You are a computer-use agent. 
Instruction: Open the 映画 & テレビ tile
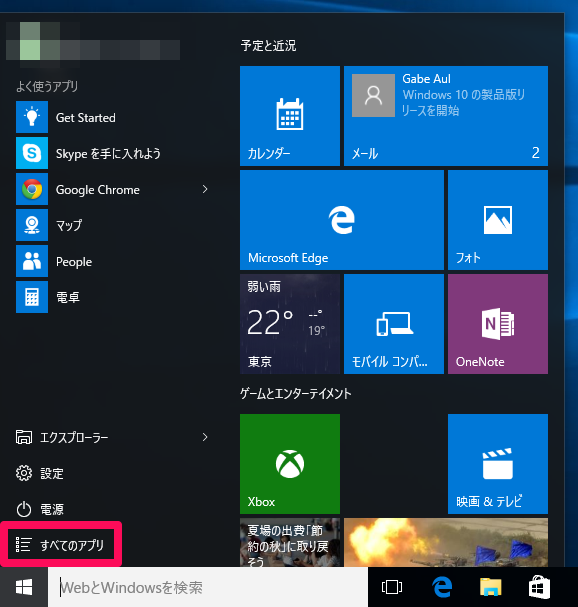pos(497,464)
